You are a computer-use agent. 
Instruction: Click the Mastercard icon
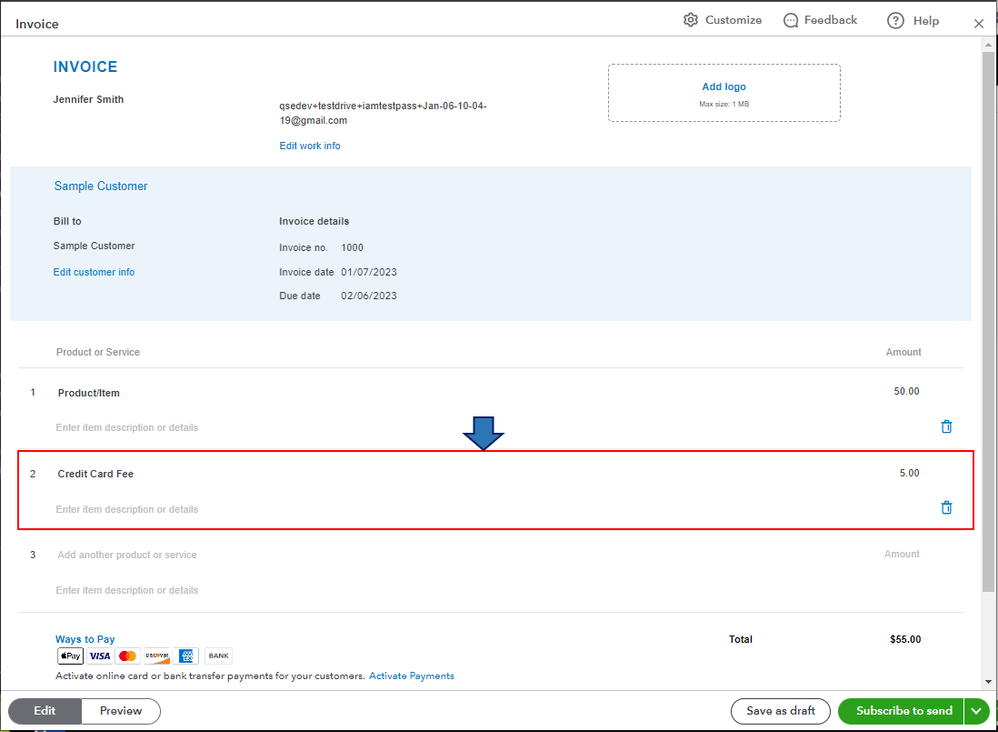(127, 656)
